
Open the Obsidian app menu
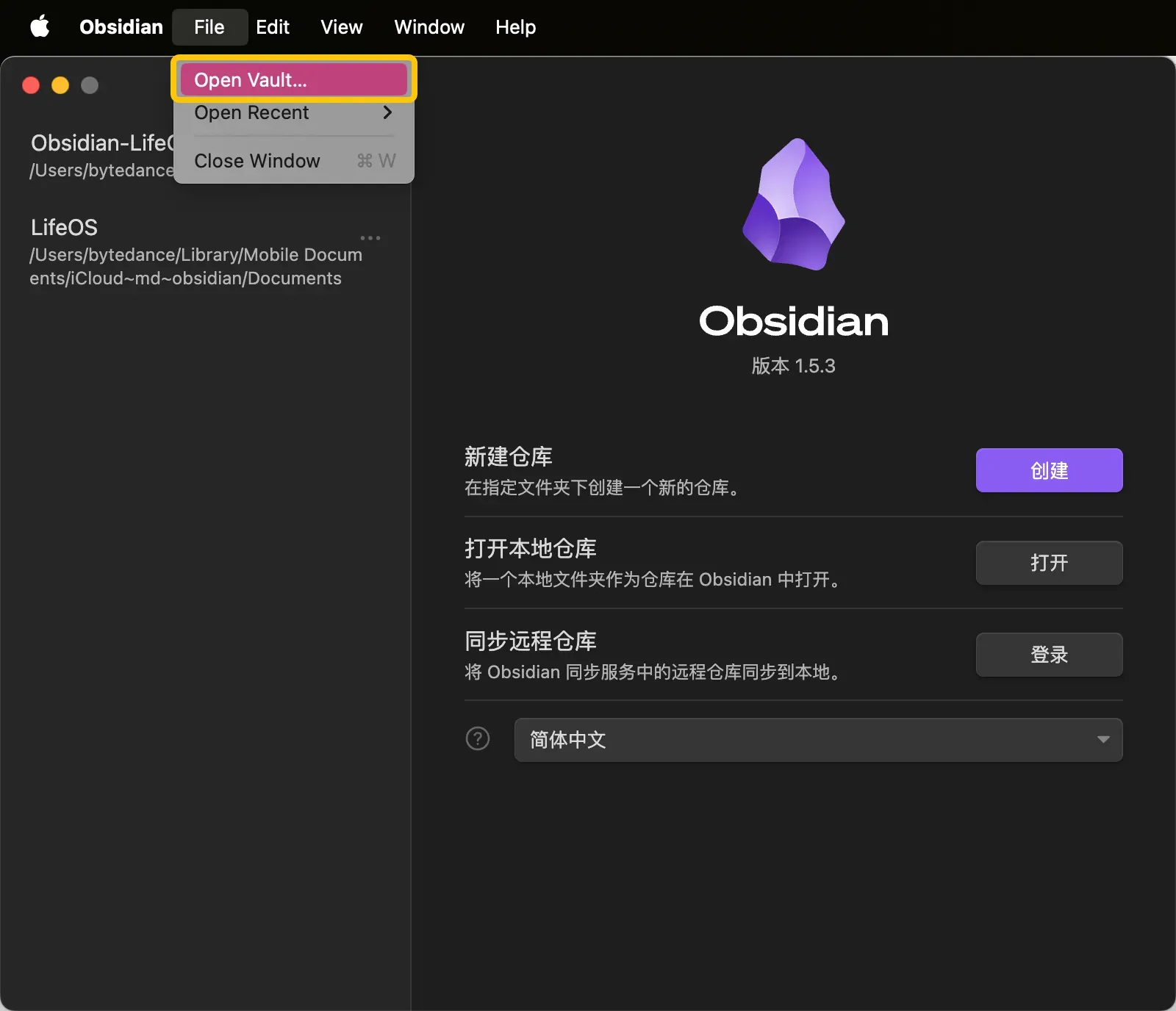point(121,27)
